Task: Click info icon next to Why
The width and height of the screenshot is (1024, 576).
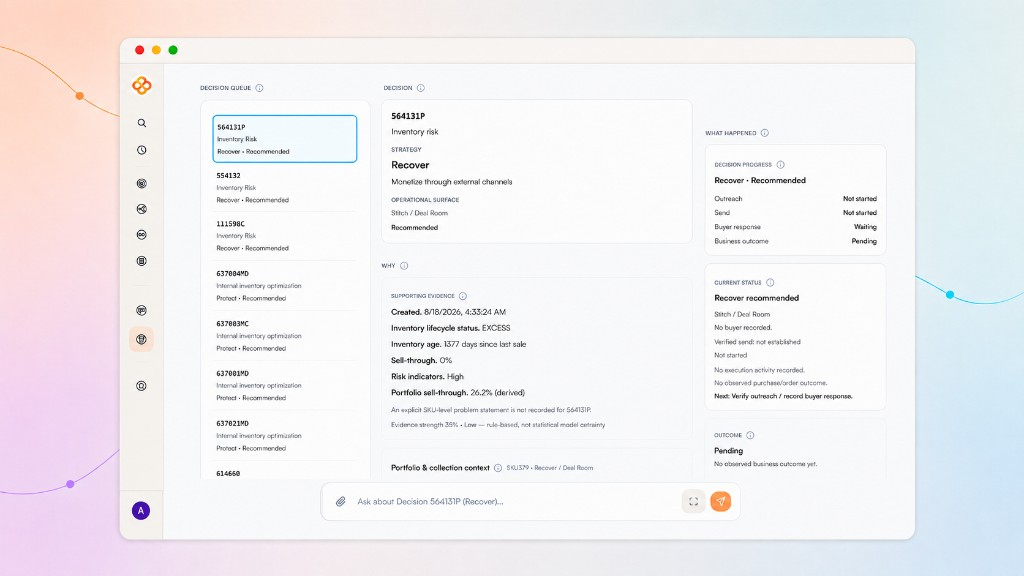Action: click(x=404, y=266)
